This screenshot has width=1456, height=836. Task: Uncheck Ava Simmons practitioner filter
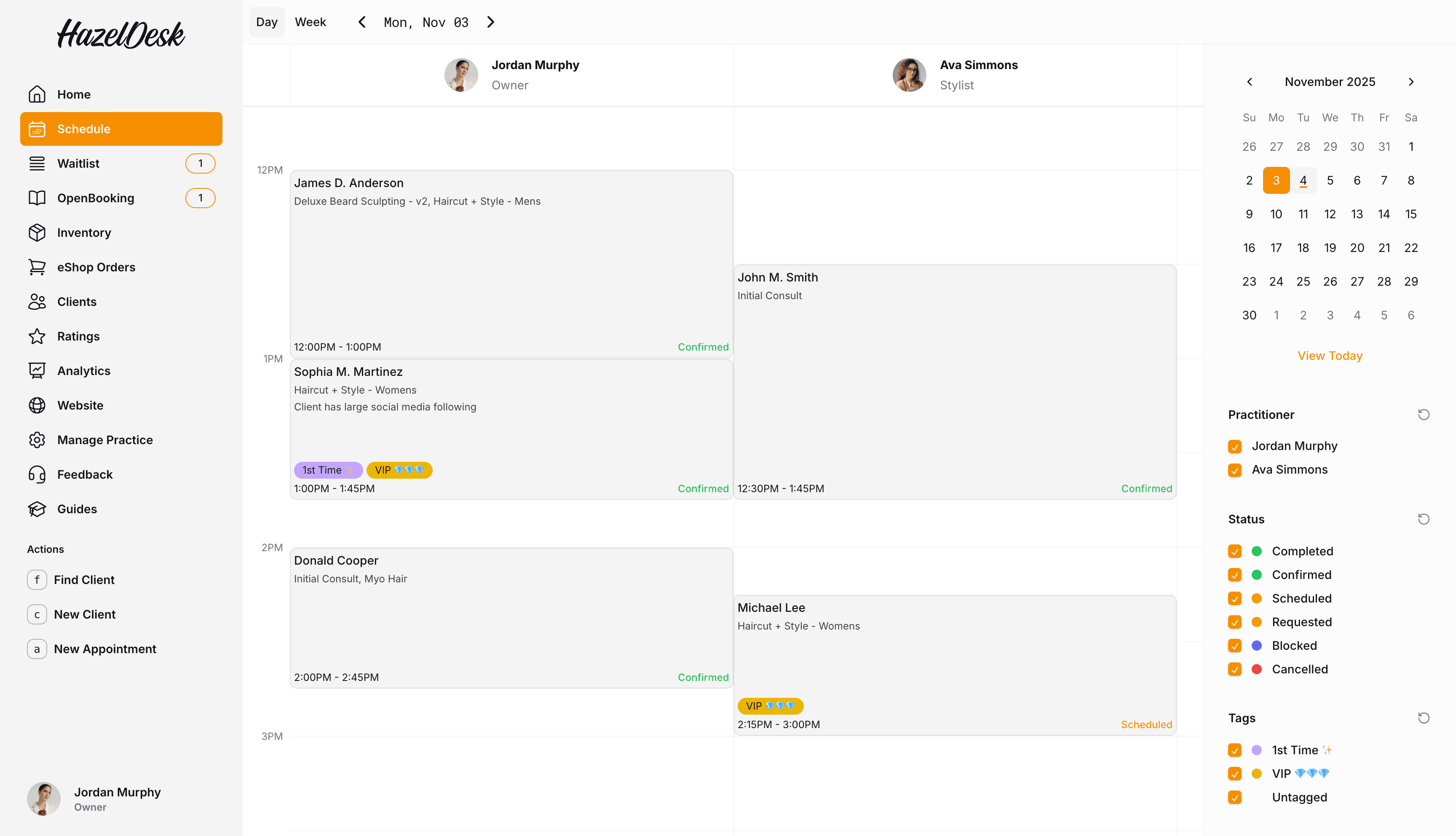click(x=1235, y=470)
